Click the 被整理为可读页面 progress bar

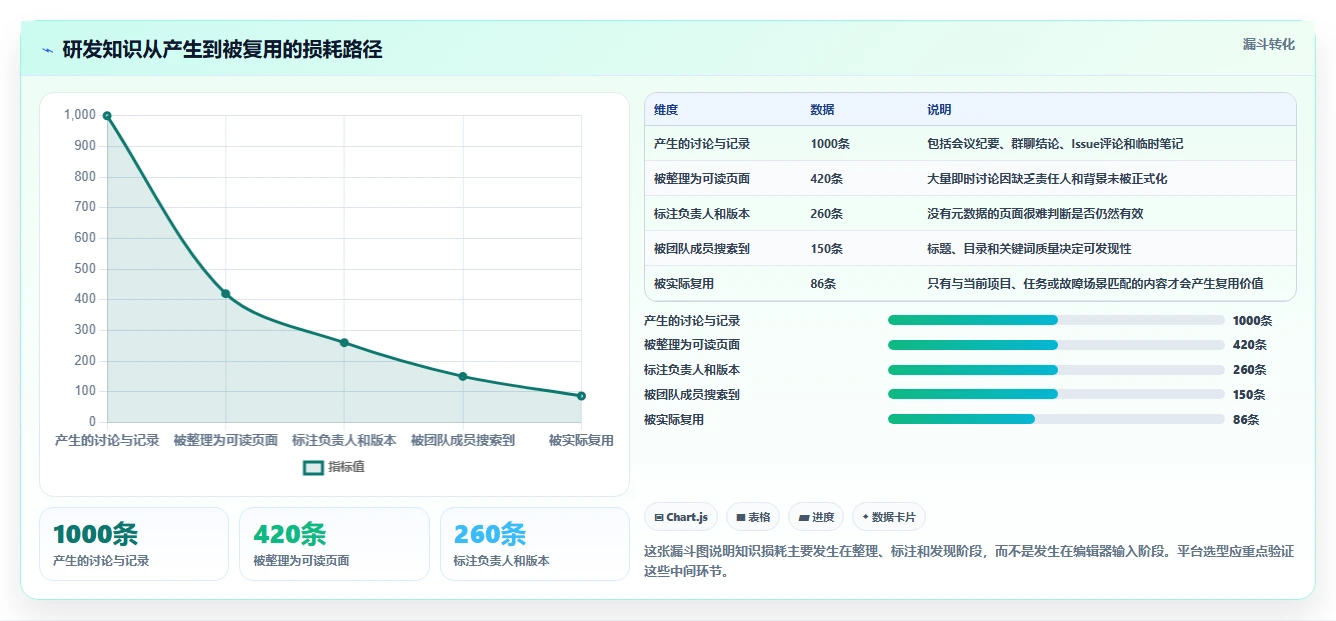click(1056, 345)
